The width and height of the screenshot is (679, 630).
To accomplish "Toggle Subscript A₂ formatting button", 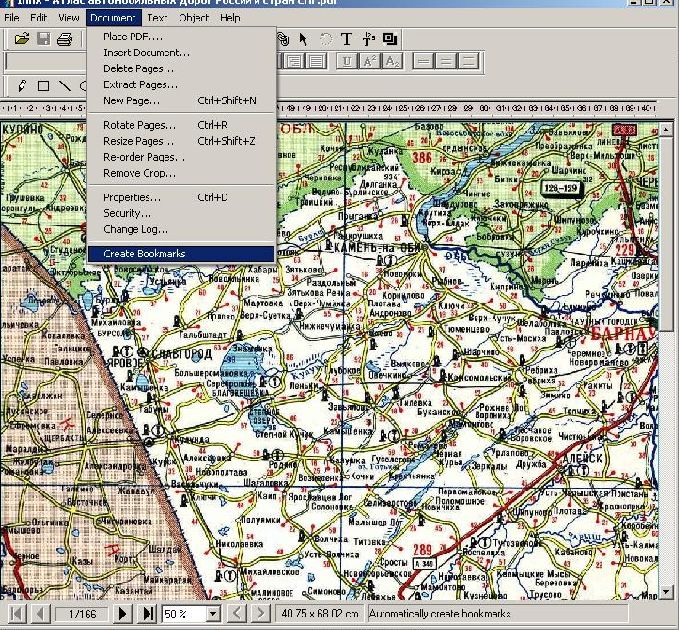I will click(391, 61).
